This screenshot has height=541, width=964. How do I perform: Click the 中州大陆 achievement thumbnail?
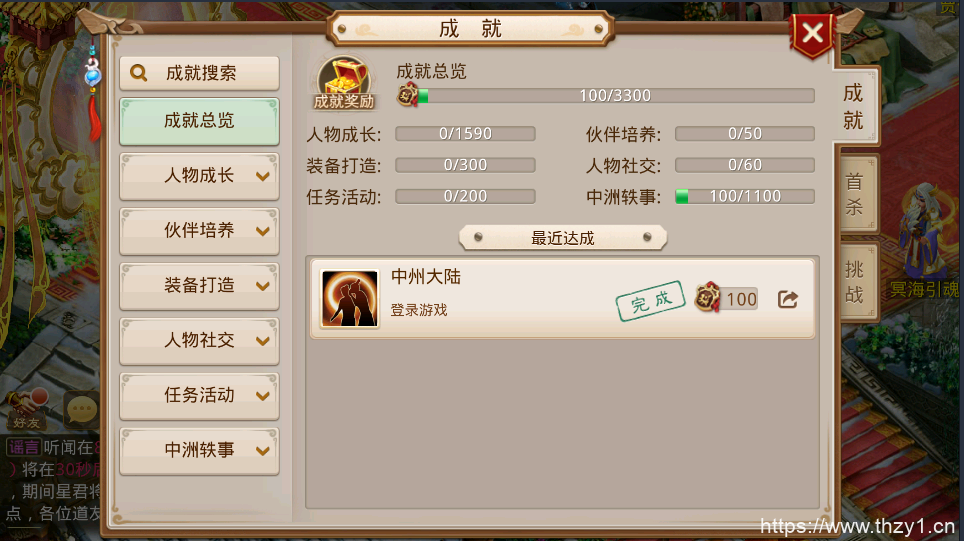[350, 299]
